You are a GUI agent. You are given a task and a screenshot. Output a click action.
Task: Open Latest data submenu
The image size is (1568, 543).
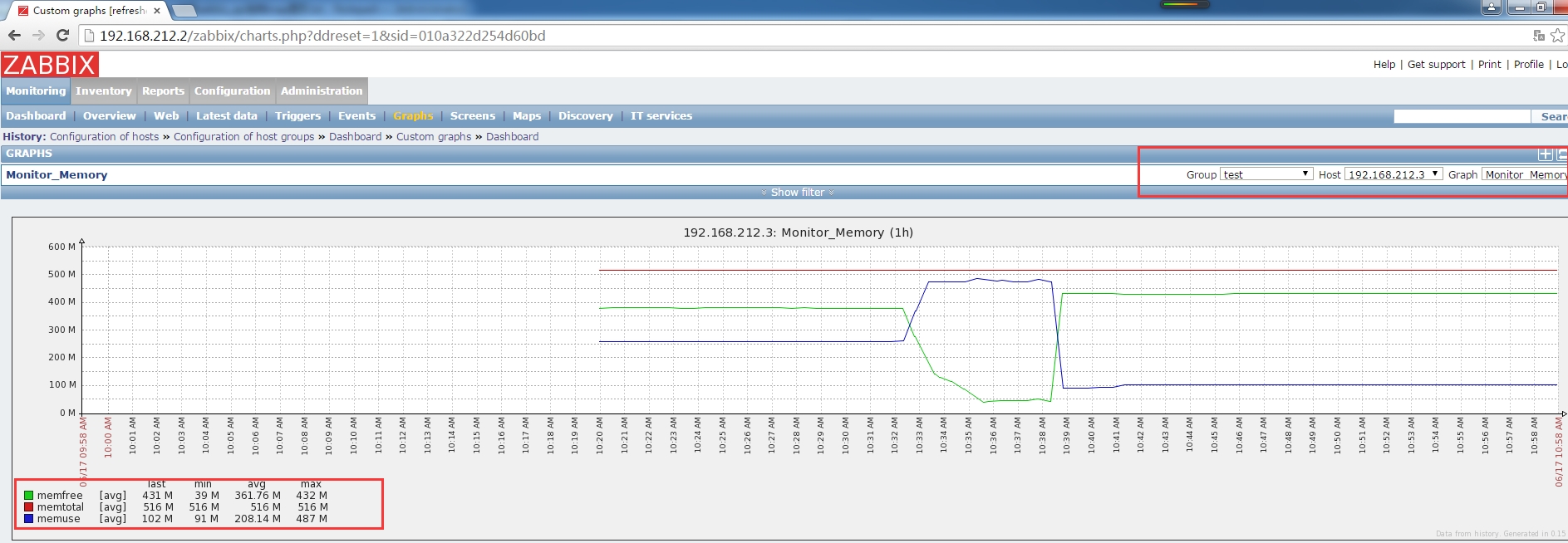(x=226, y=116)
